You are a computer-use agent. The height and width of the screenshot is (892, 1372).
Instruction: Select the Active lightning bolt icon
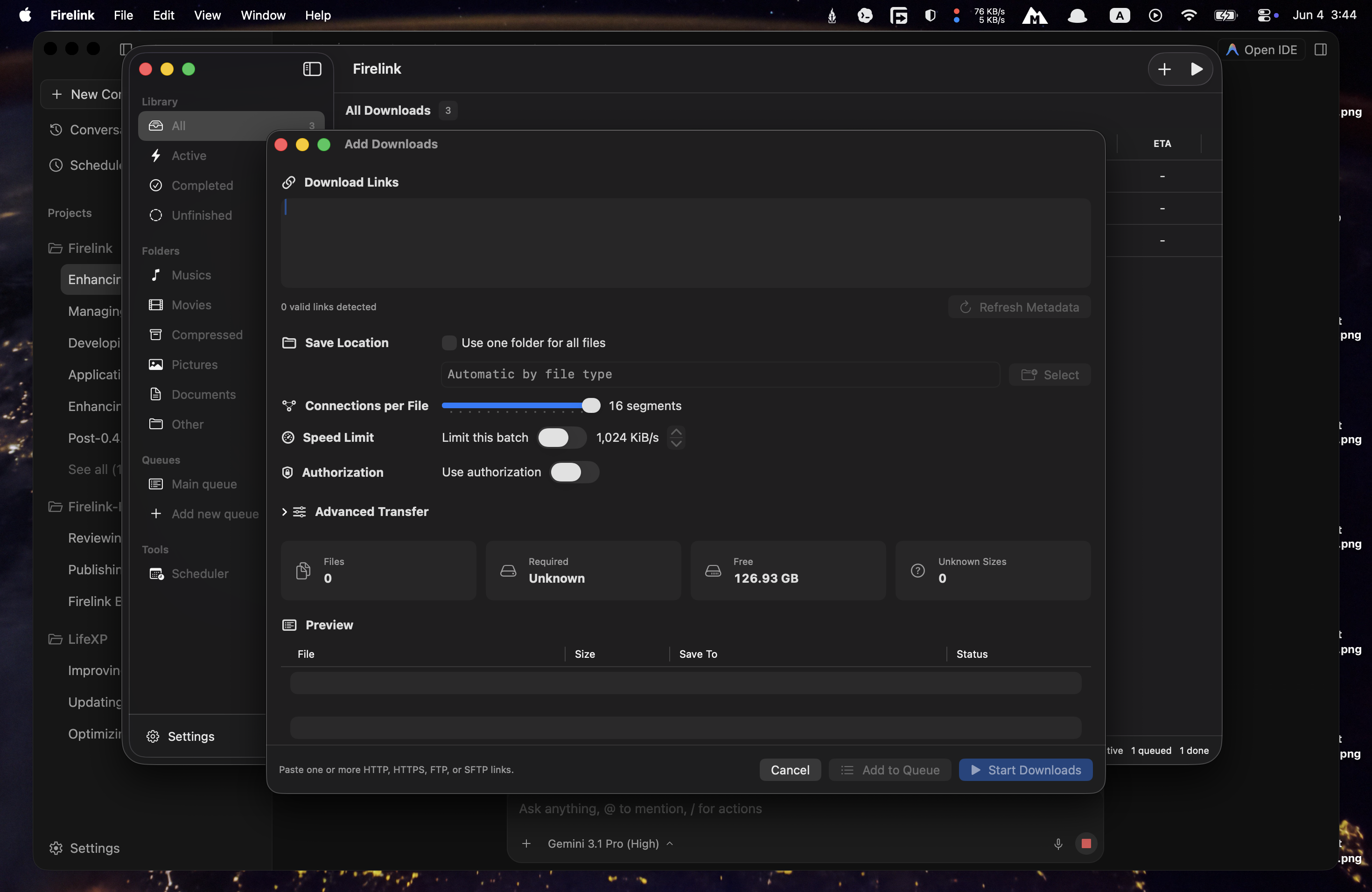point(156,155)
